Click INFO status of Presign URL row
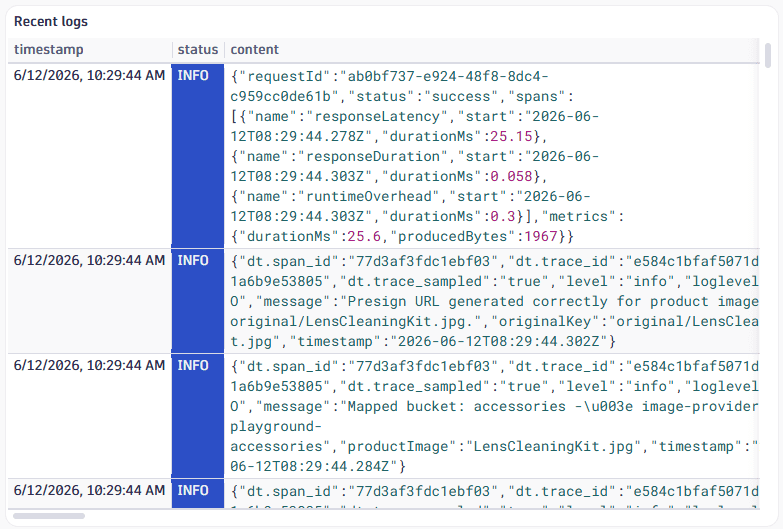Image resolution: width=783 pixels, height=529 pixels. (x=198, y=301)
